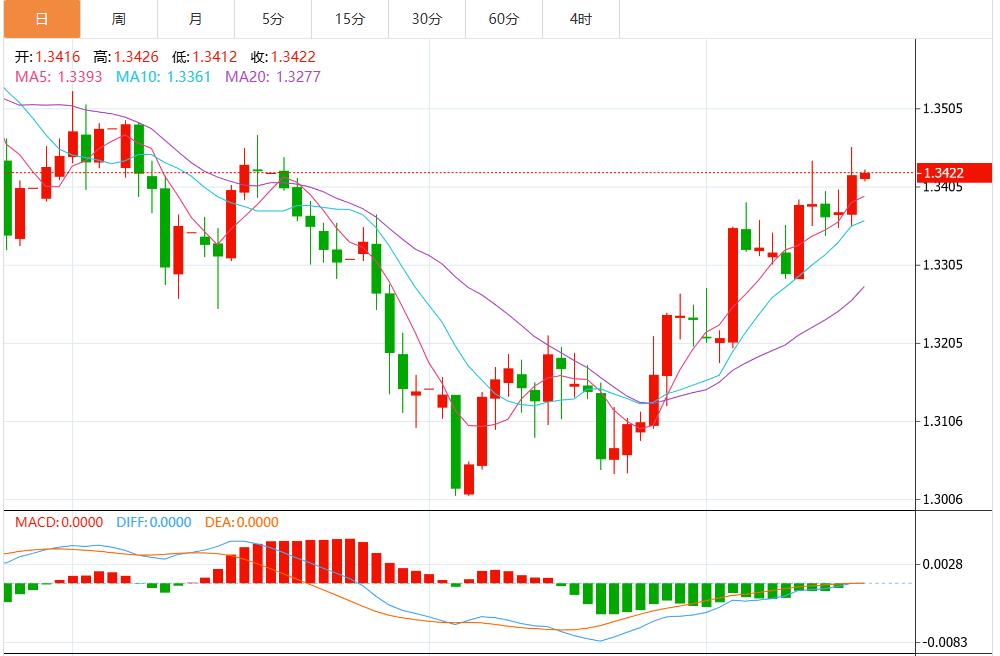
Task: Show the 60分 chart tab
Action: (x=503, y=19)
